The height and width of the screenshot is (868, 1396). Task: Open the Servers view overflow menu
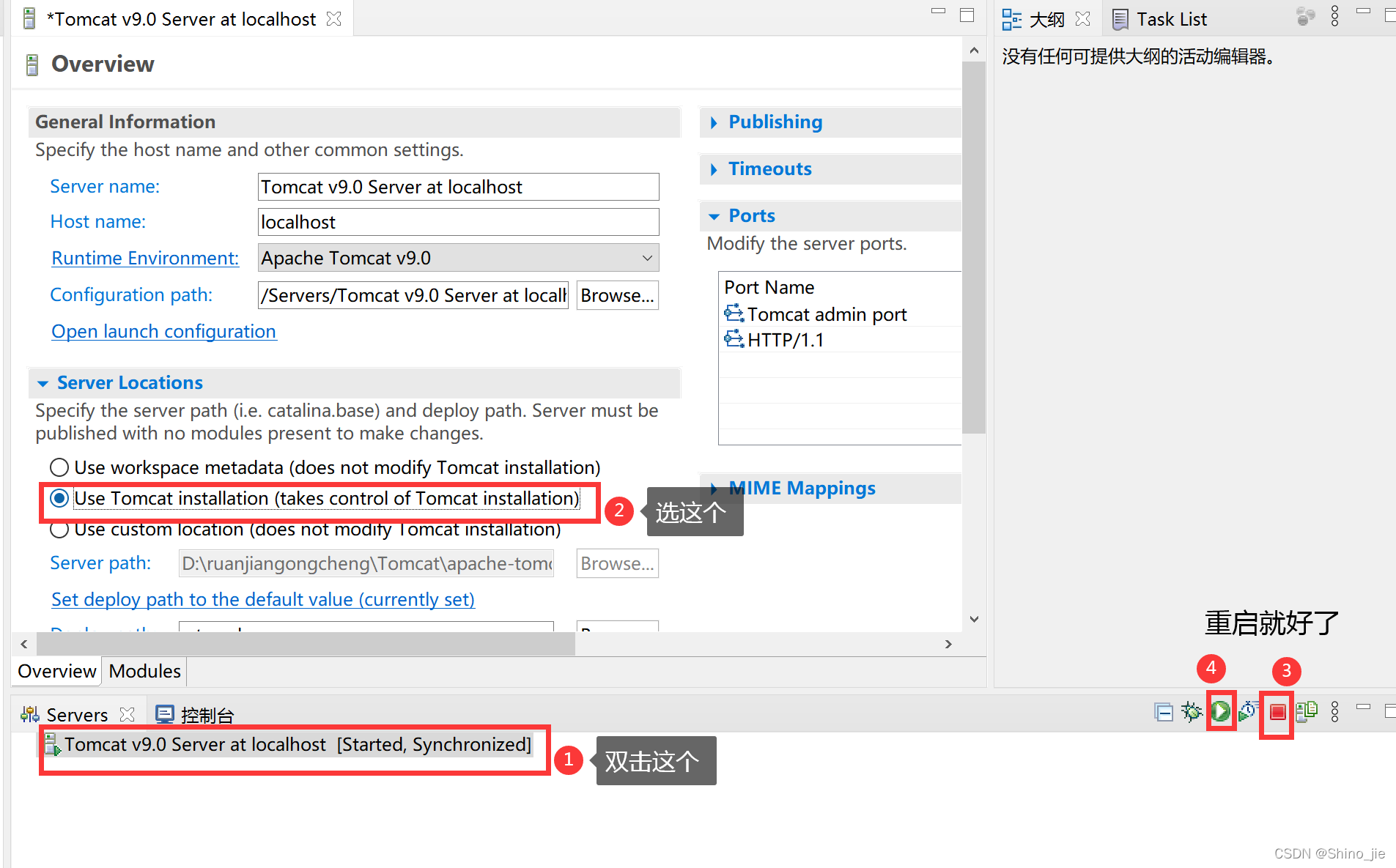coord(1334,712)
